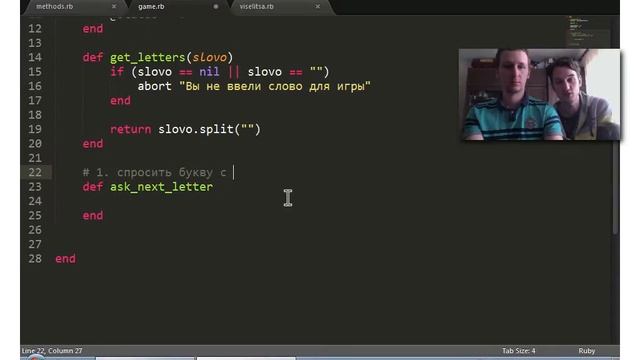Screen dimensions: 640x360
Task: Click line number 28 in gutter
Action: coord(35,259)
